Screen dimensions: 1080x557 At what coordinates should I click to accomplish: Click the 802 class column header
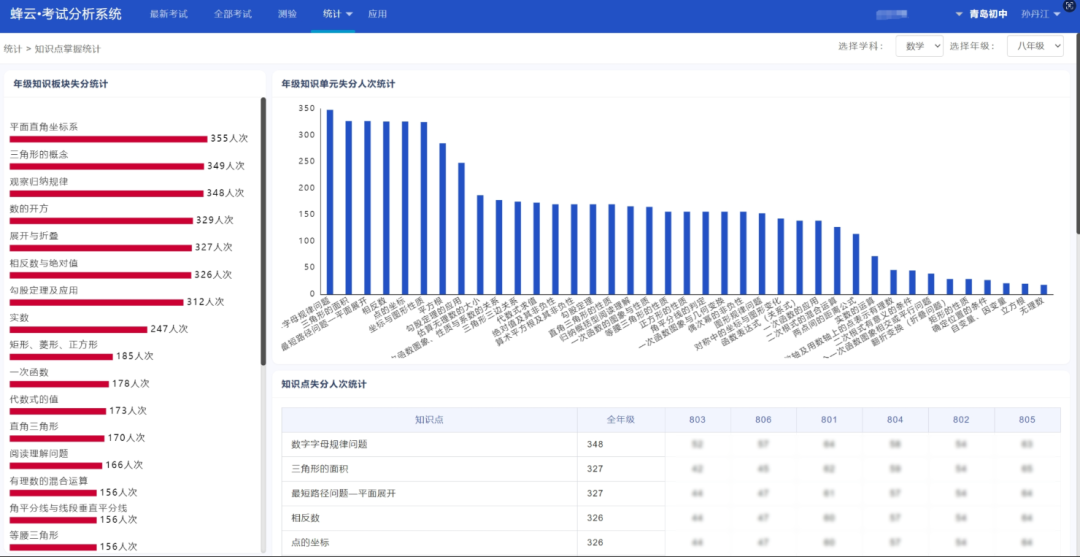(961, 420)
